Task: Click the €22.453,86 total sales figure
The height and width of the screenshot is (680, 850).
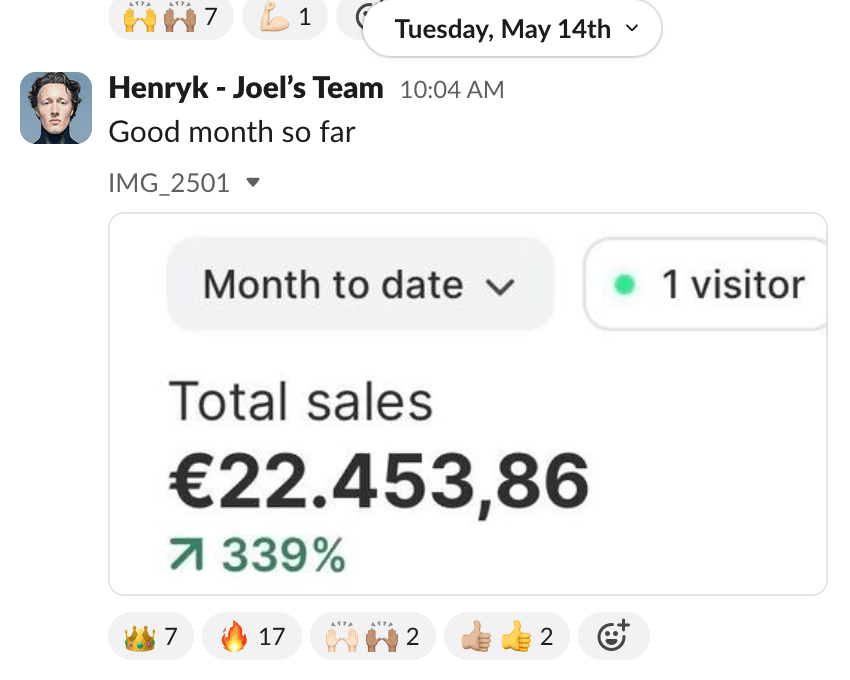Action: 378,480
